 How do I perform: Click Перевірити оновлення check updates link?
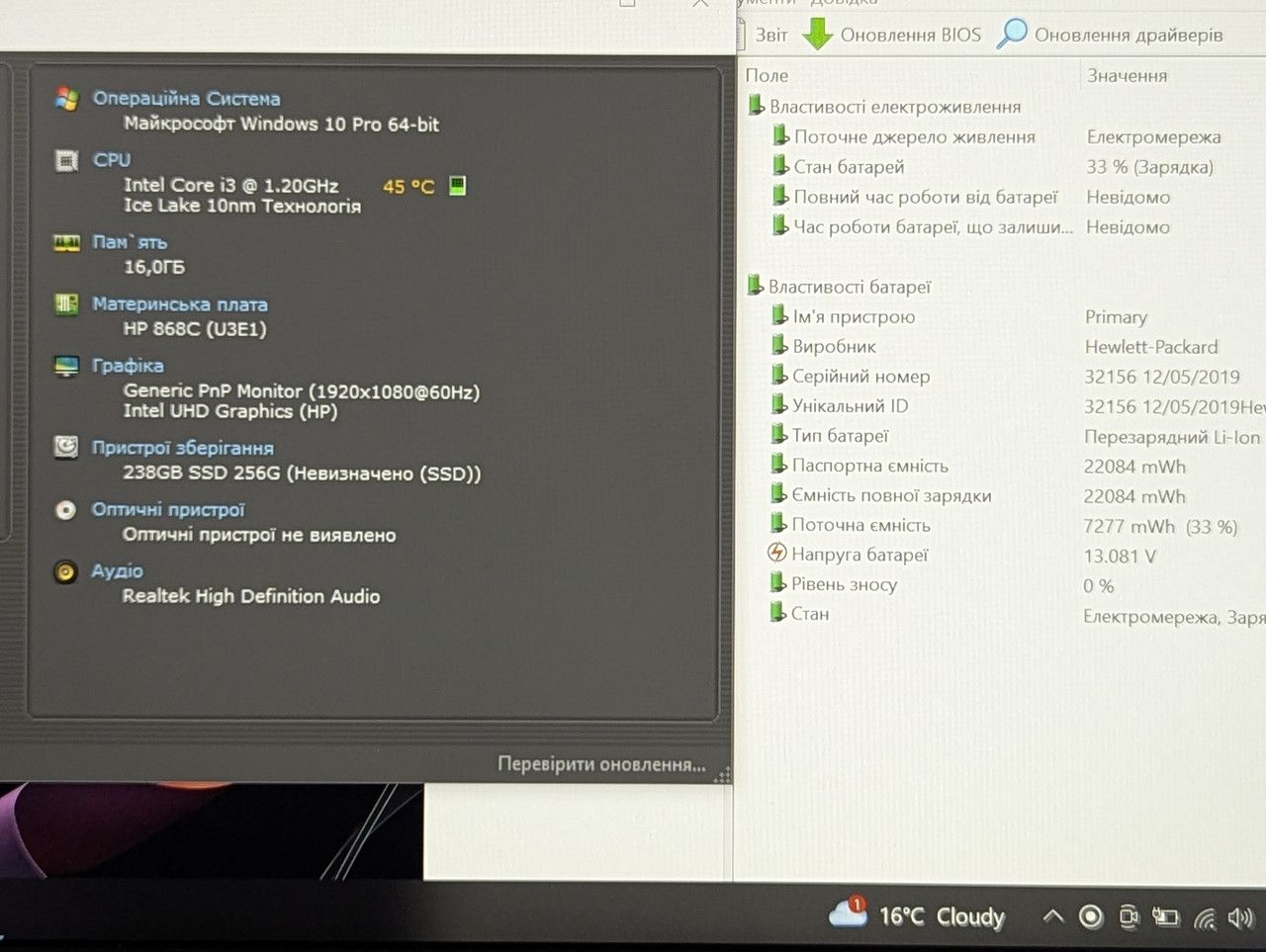[601, 764]
